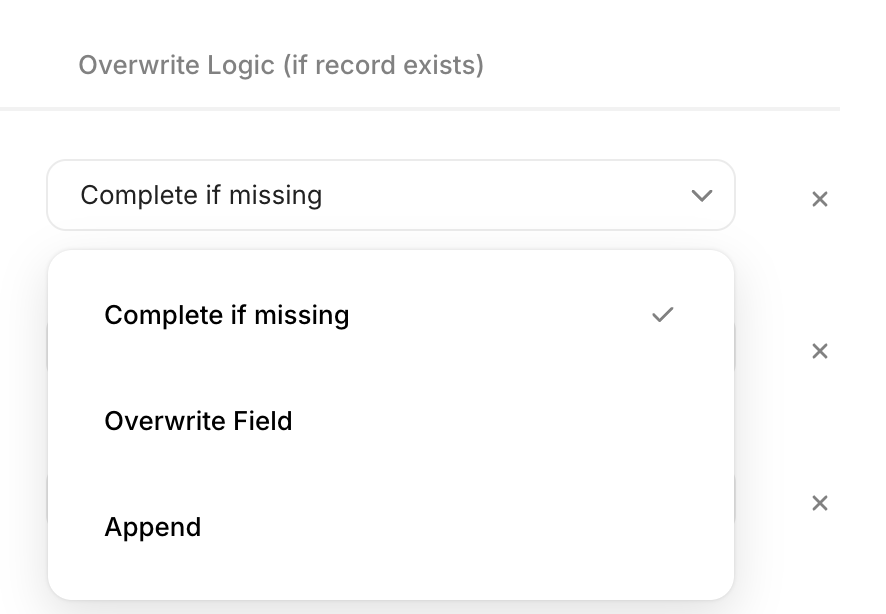Delete the mapping row next to the open dropdown
Image resolution: width=886 pixels, height=614 pixels.
819,199
